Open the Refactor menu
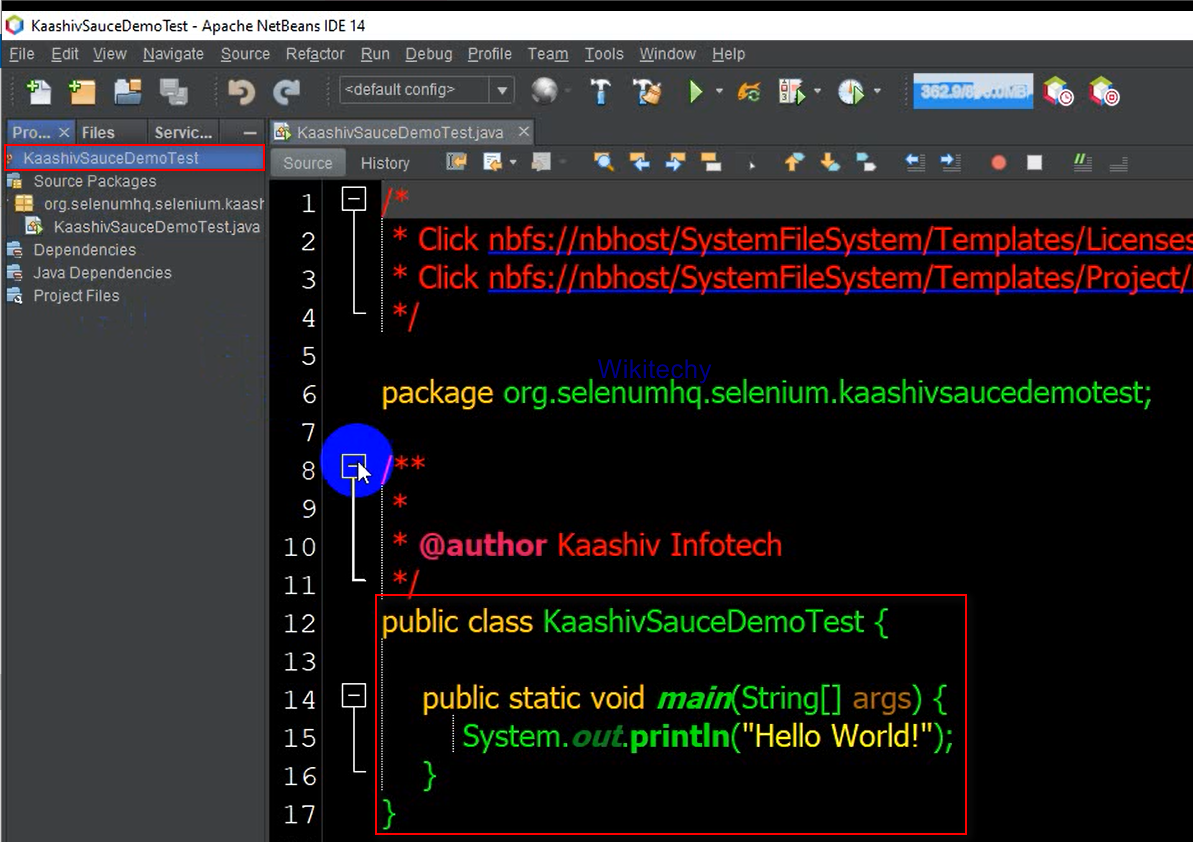The image size is (1193, 842). click(x=315, y=54)
